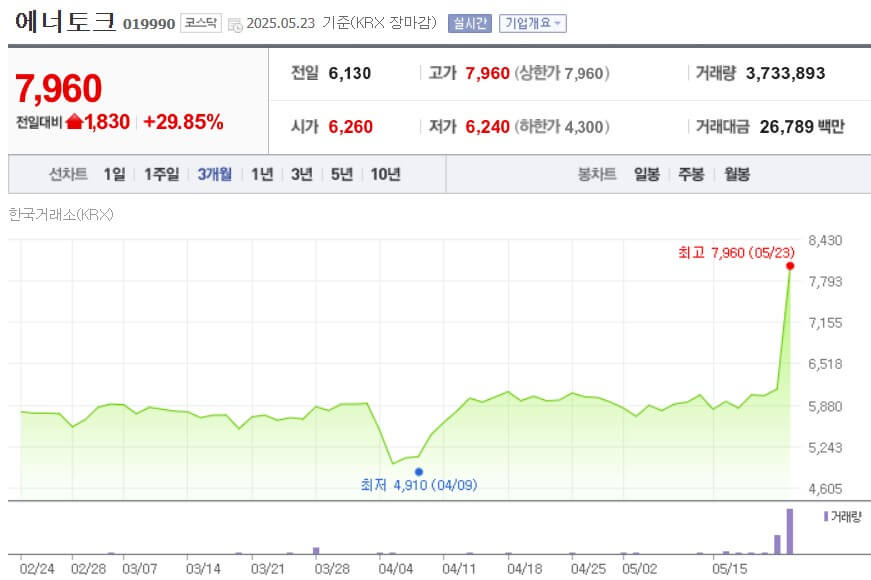Image resolution: width=871 pixels, height=580 pixels.
Task: Click the +29.85% change rate text
Action: [x=183, y=122]
